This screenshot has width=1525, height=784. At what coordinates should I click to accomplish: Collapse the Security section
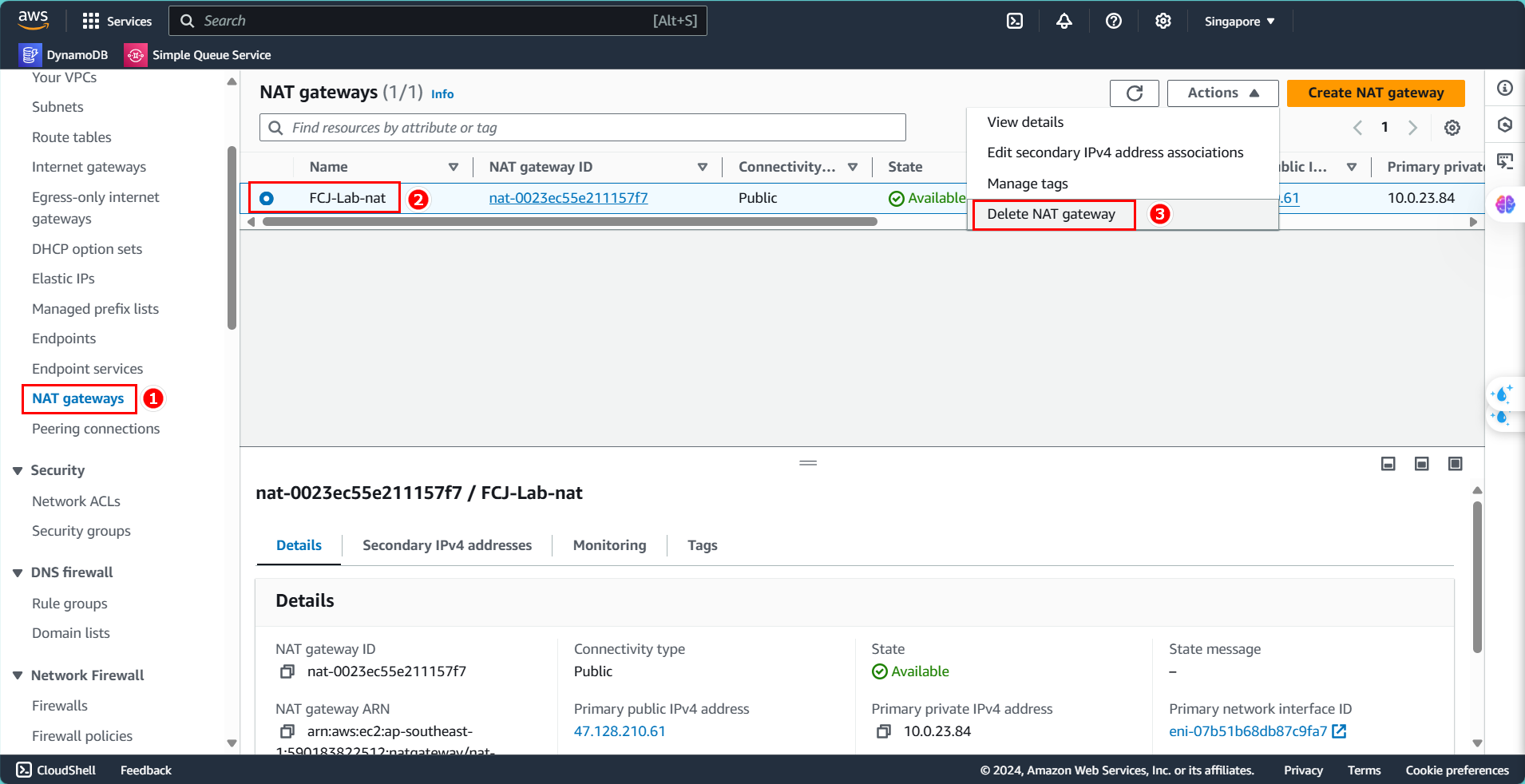click(x=18, y=471)
